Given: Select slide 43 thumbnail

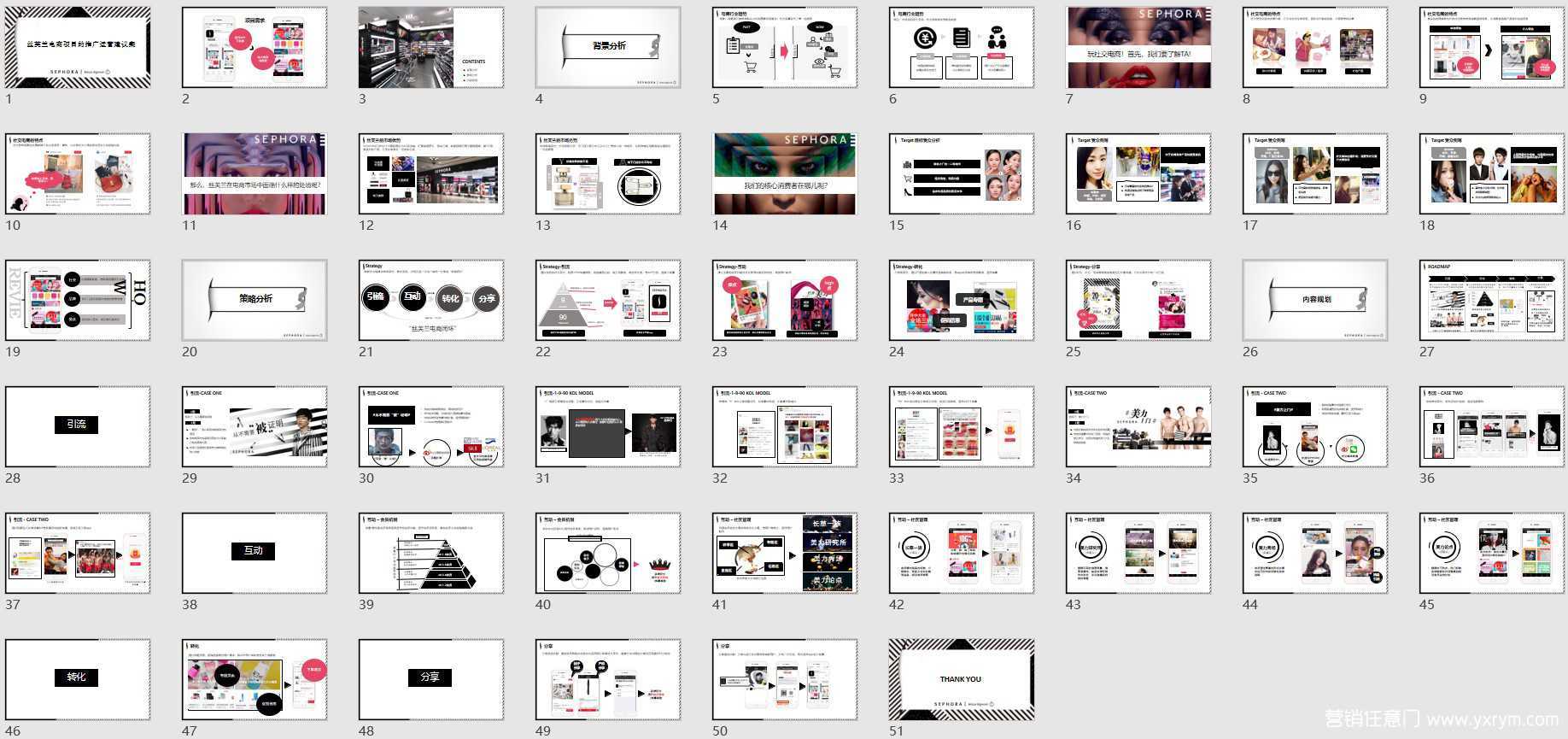Looking at the screenshot, I should point(1138,553).
